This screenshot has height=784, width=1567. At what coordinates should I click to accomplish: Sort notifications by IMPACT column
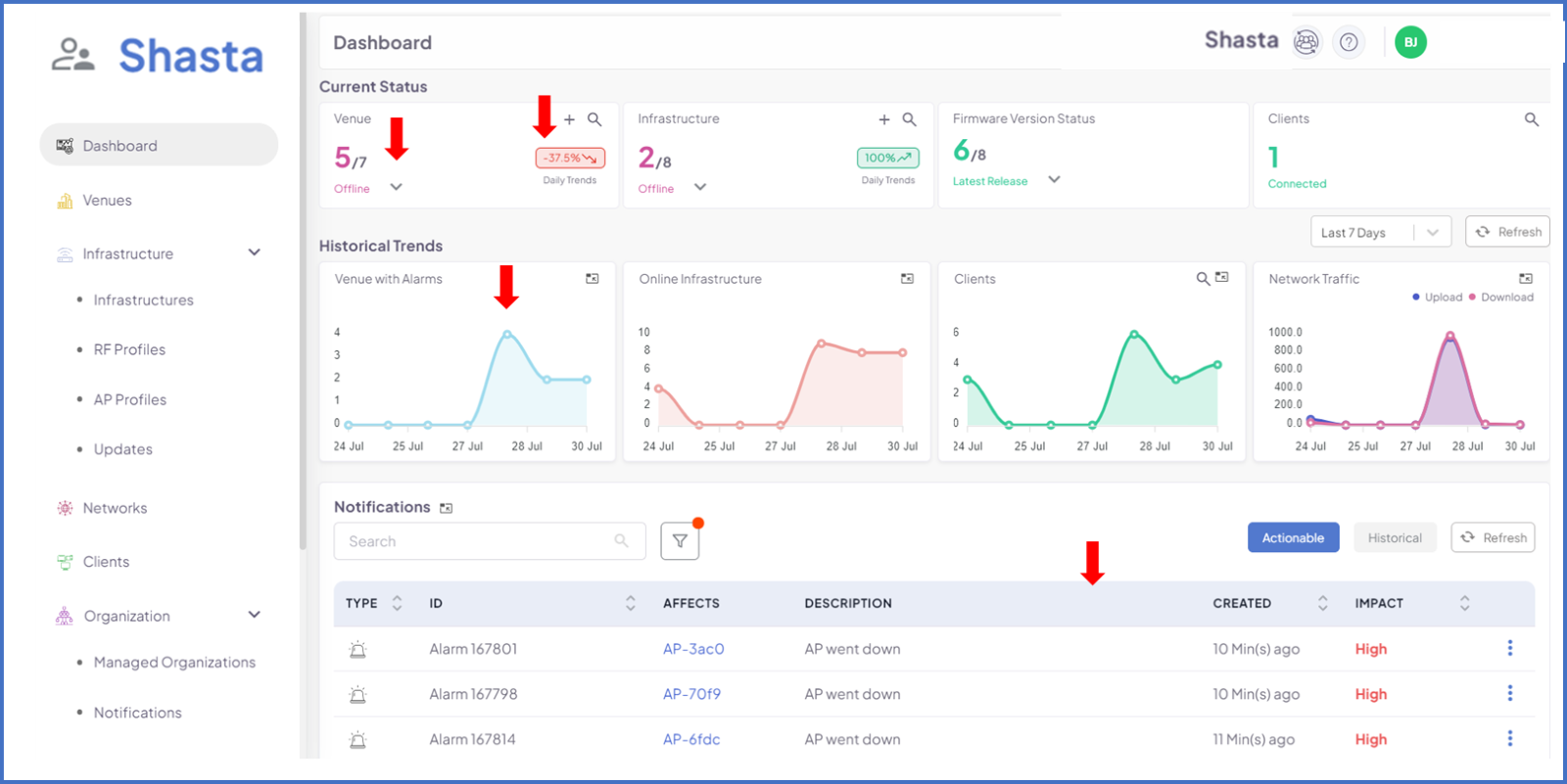click(x=1465, y=603)
